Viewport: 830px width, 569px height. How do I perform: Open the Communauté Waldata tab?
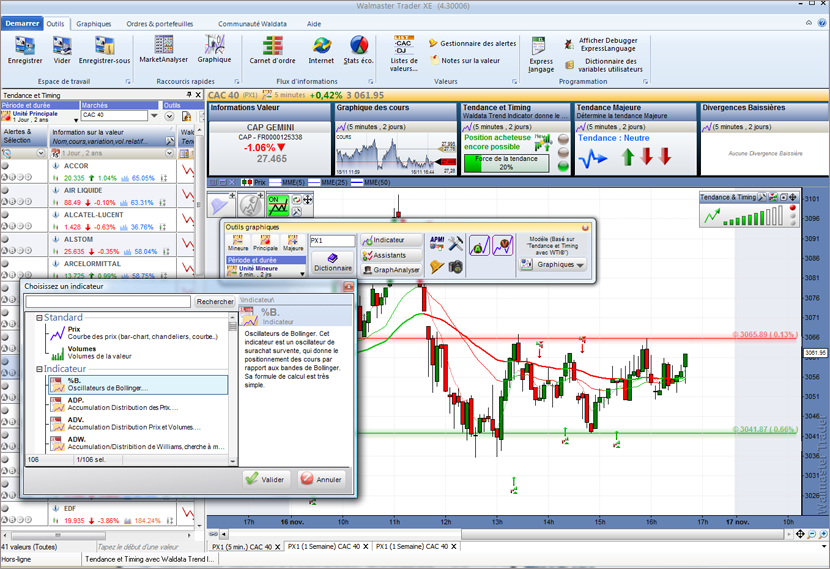pyautogui.click(x=252, y=24)
